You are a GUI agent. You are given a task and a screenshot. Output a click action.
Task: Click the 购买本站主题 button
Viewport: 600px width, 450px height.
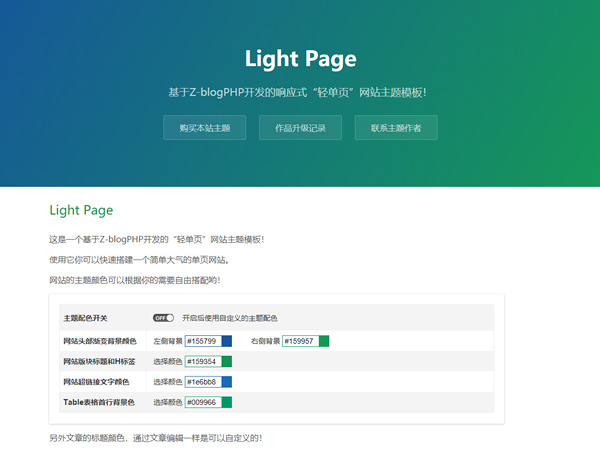point(204,128)
